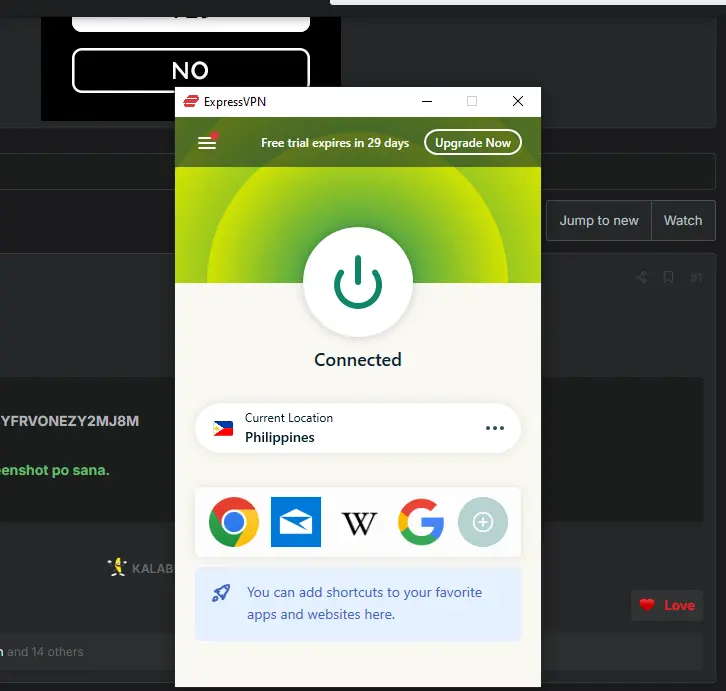Click NO button in background page

click(191, 70)
